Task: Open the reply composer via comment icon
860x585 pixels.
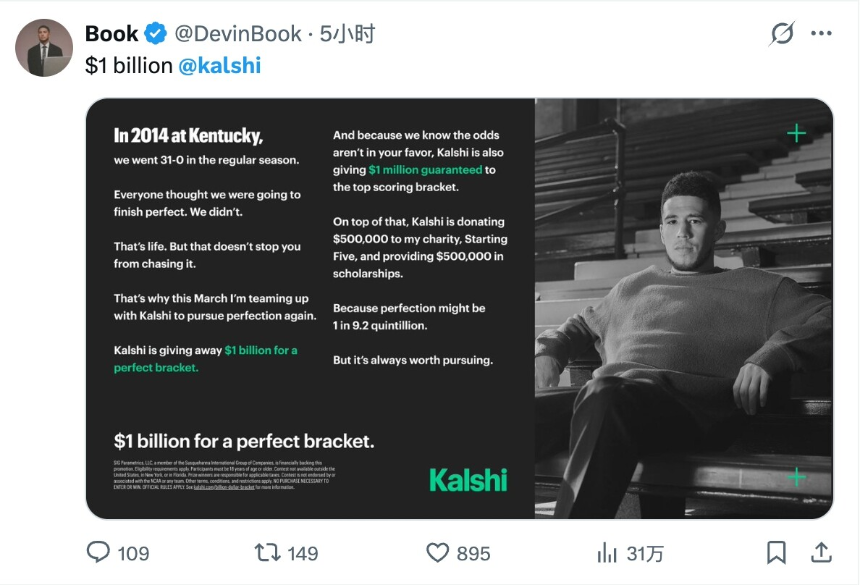Action: [98, 552]
